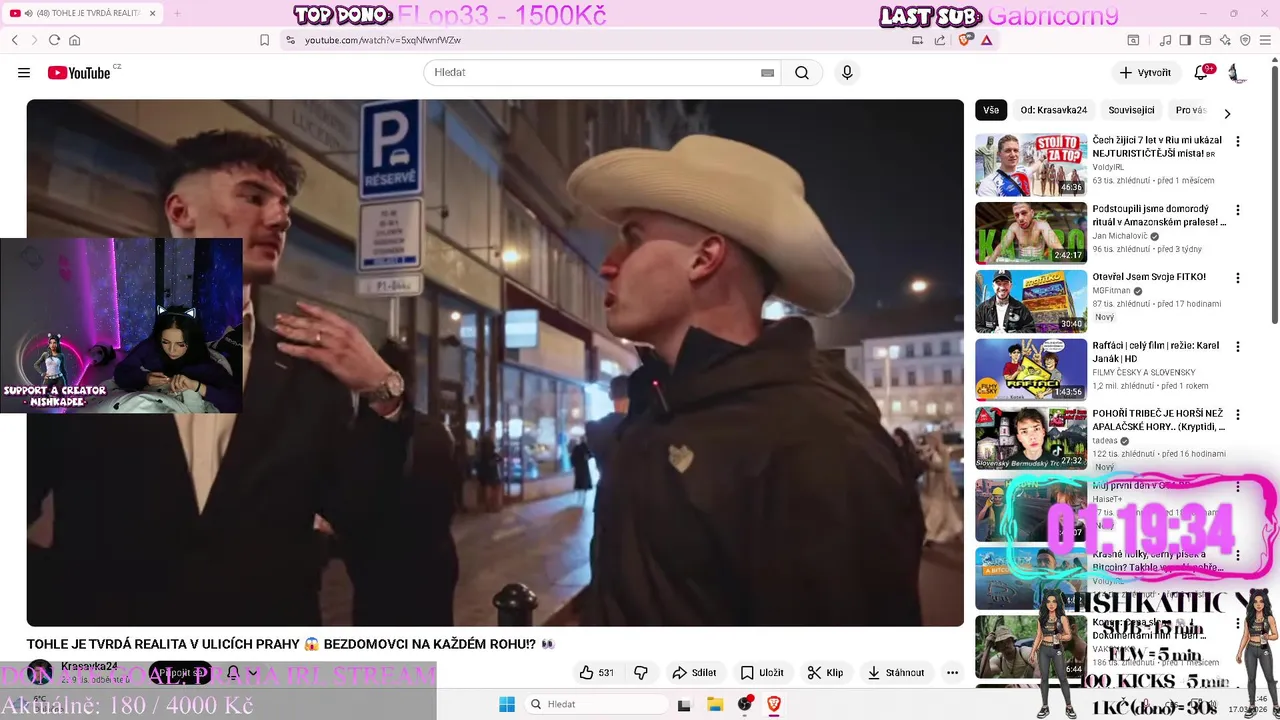1280x720 pixels.
Task: Open the browser home page
Action: [x=74, y=40]
